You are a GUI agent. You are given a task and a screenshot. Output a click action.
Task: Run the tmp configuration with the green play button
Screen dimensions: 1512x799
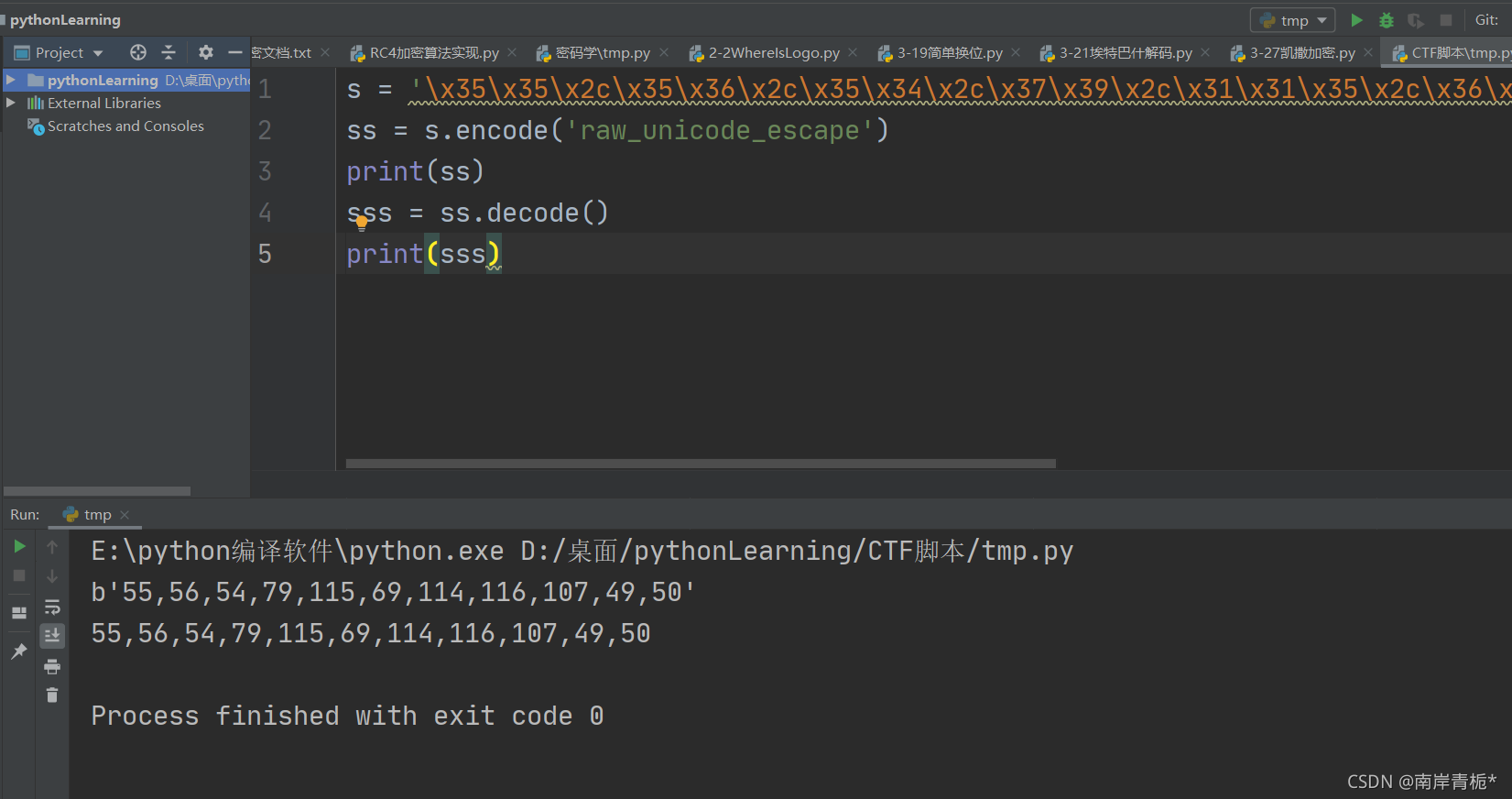point(1356,20)
